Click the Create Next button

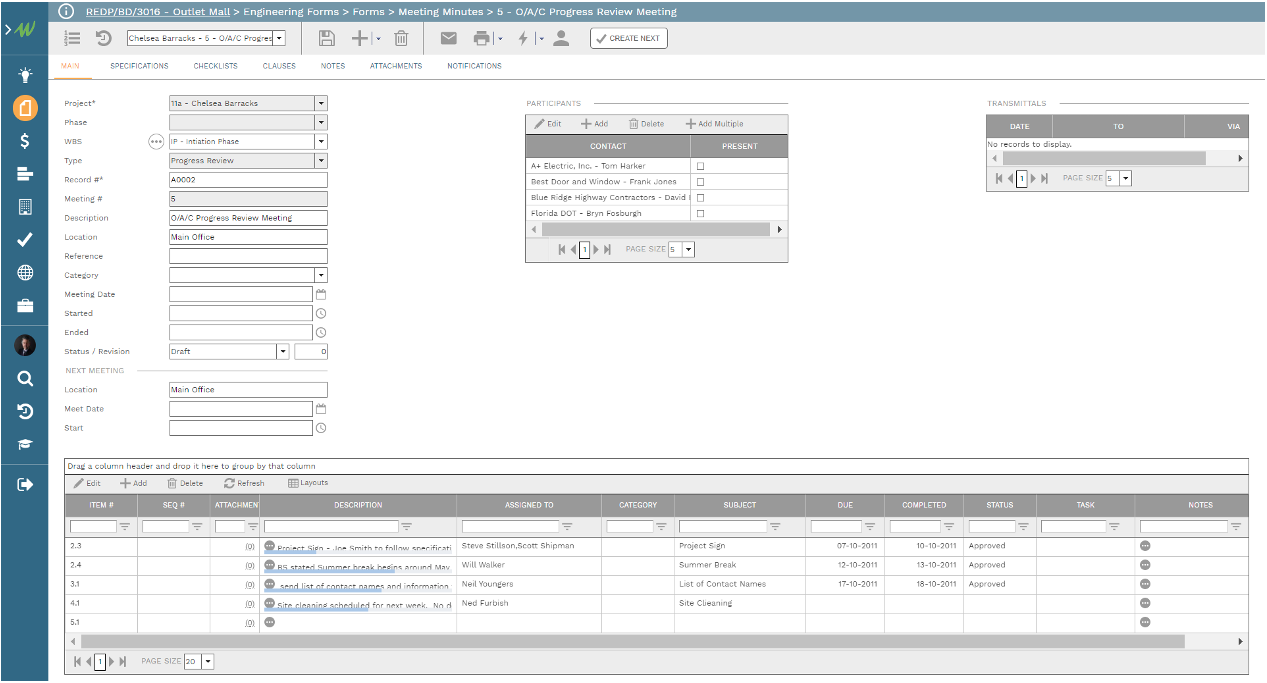pyautogui.click(x=628, y=38)
